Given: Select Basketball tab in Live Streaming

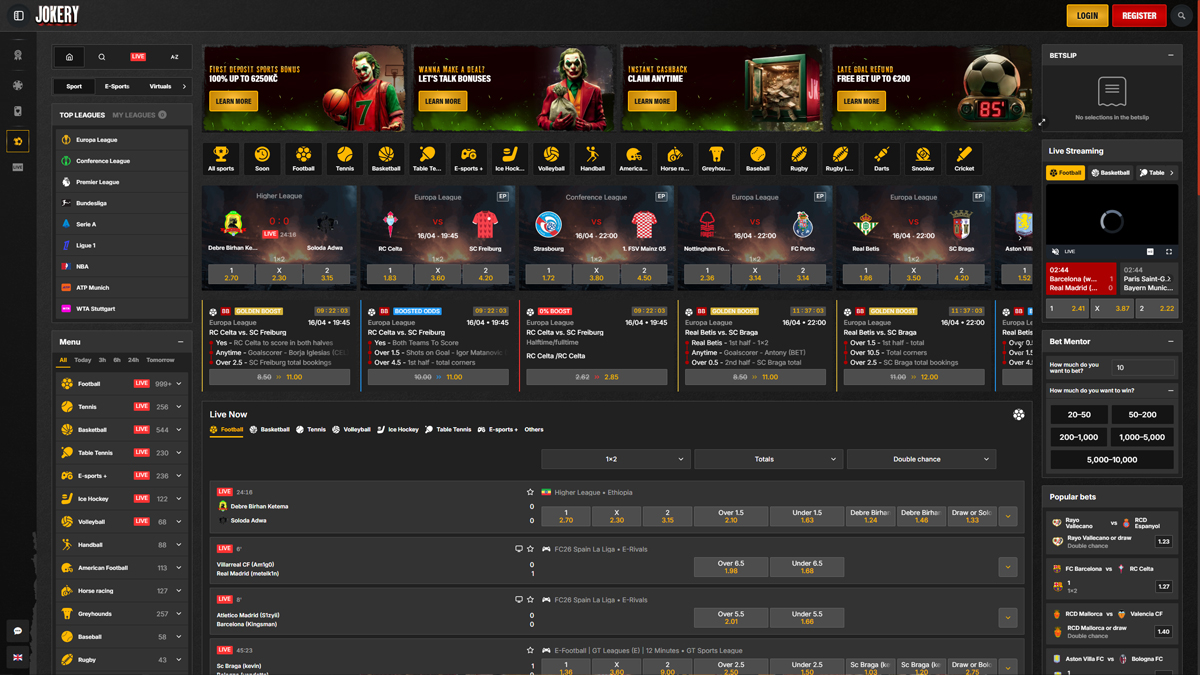Looking at the screenshot, I should (1111, 173).
